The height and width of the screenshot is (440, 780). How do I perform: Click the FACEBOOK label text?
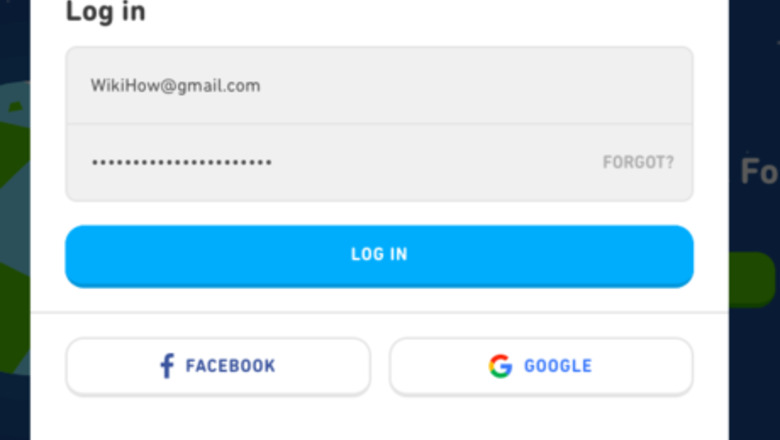(230, 366)
